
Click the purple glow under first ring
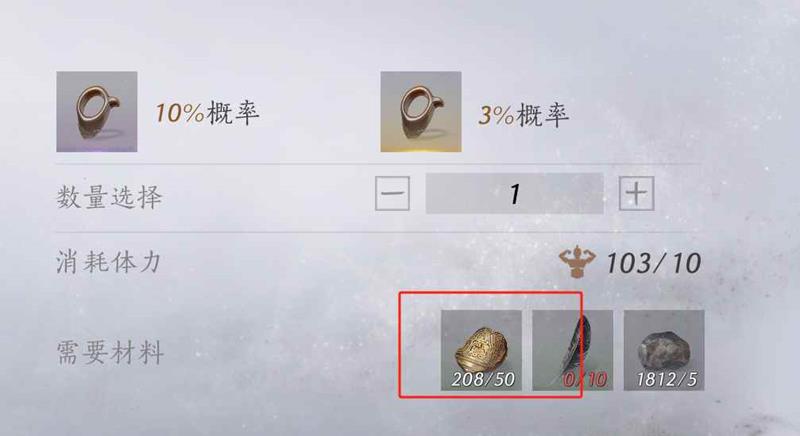pyautogui.click(x=97, y=149)
